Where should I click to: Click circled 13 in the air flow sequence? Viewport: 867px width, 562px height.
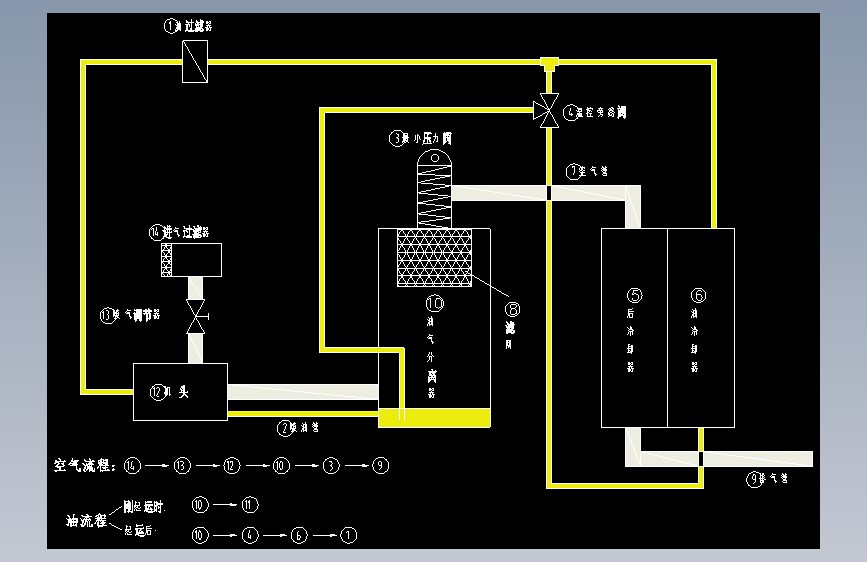pyautogui.click(x=182, y=466)
